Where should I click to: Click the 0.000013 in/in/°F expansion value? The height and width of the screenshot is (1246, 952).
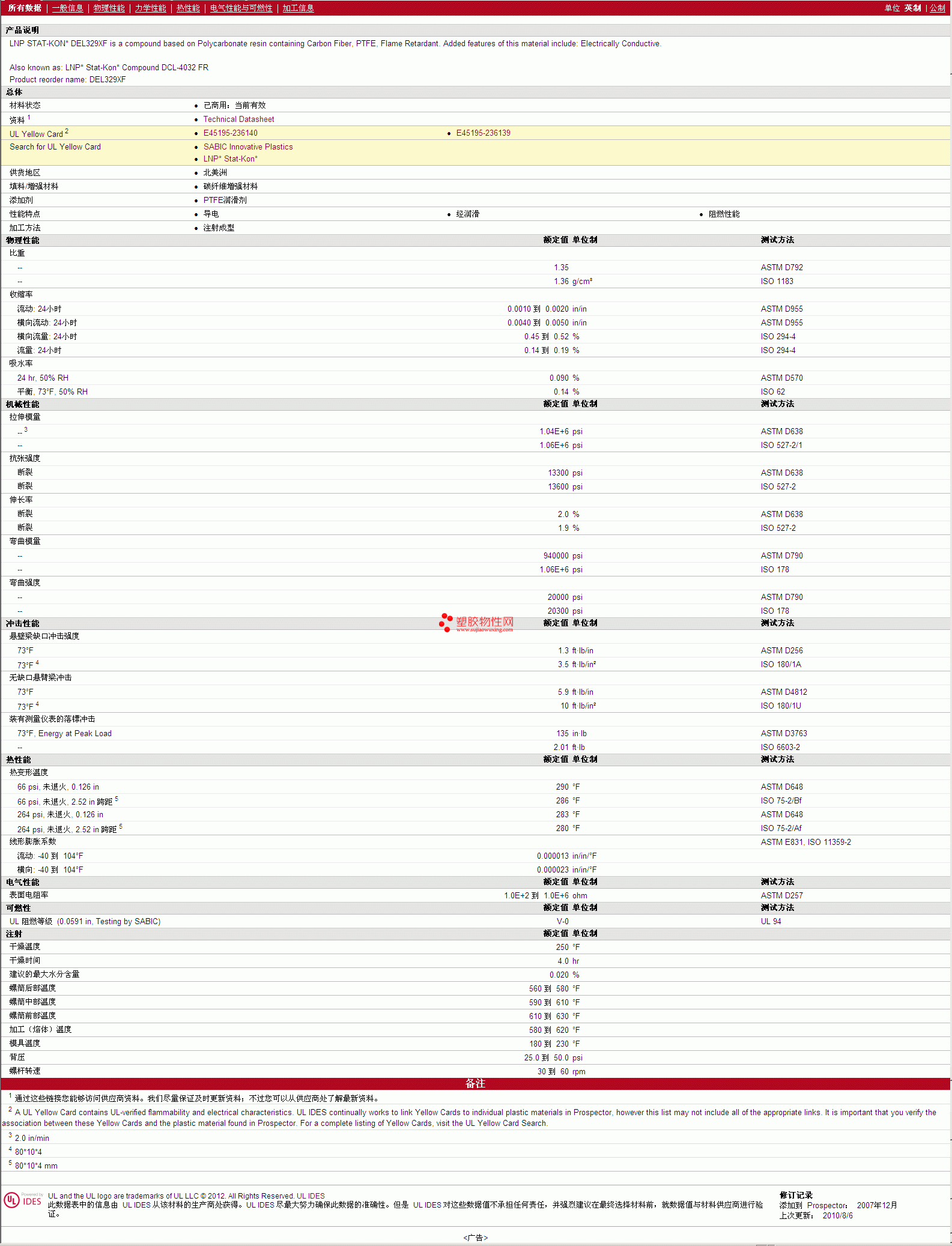point(566,856)
